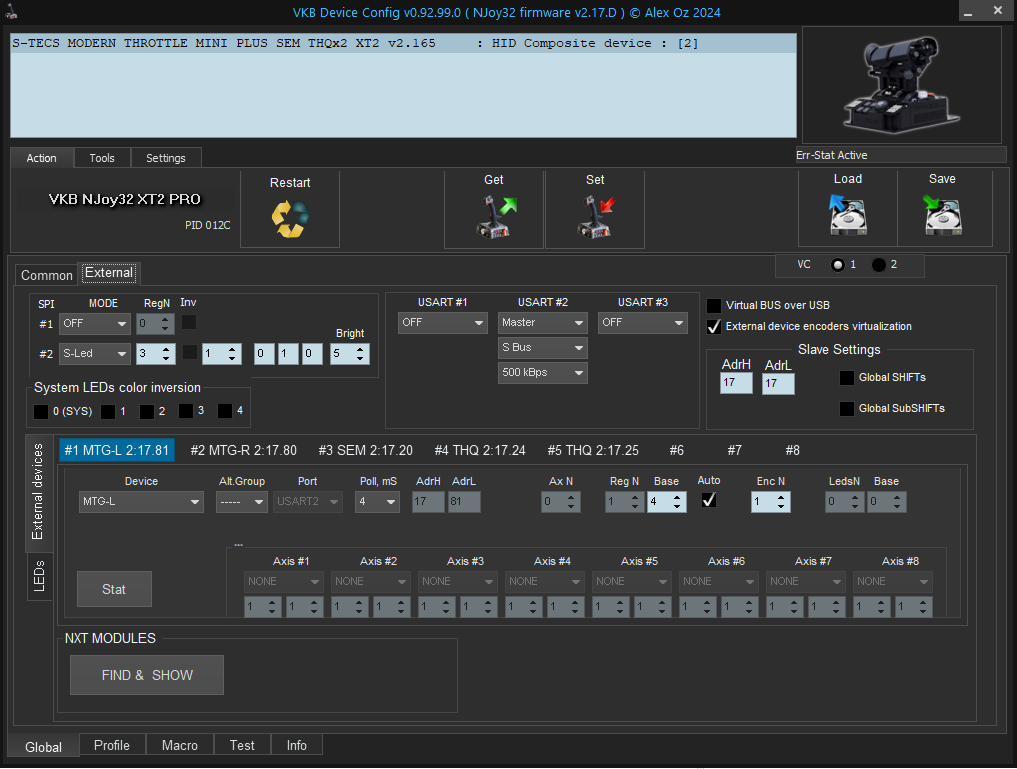Click the Slave Settings AdrH input field
Viewport: 1017px width, 769px height.
pos(735,383)
